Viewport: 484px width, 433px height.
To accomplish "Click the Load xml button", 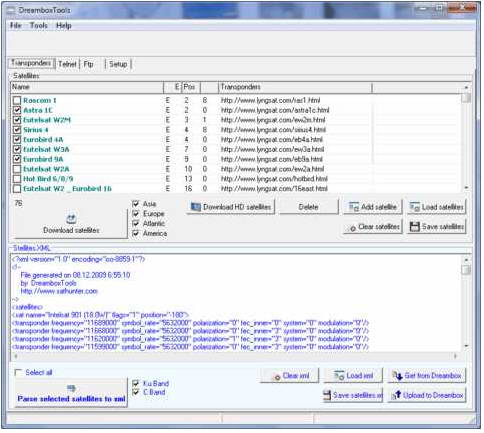I will click(x=353, y=376).
